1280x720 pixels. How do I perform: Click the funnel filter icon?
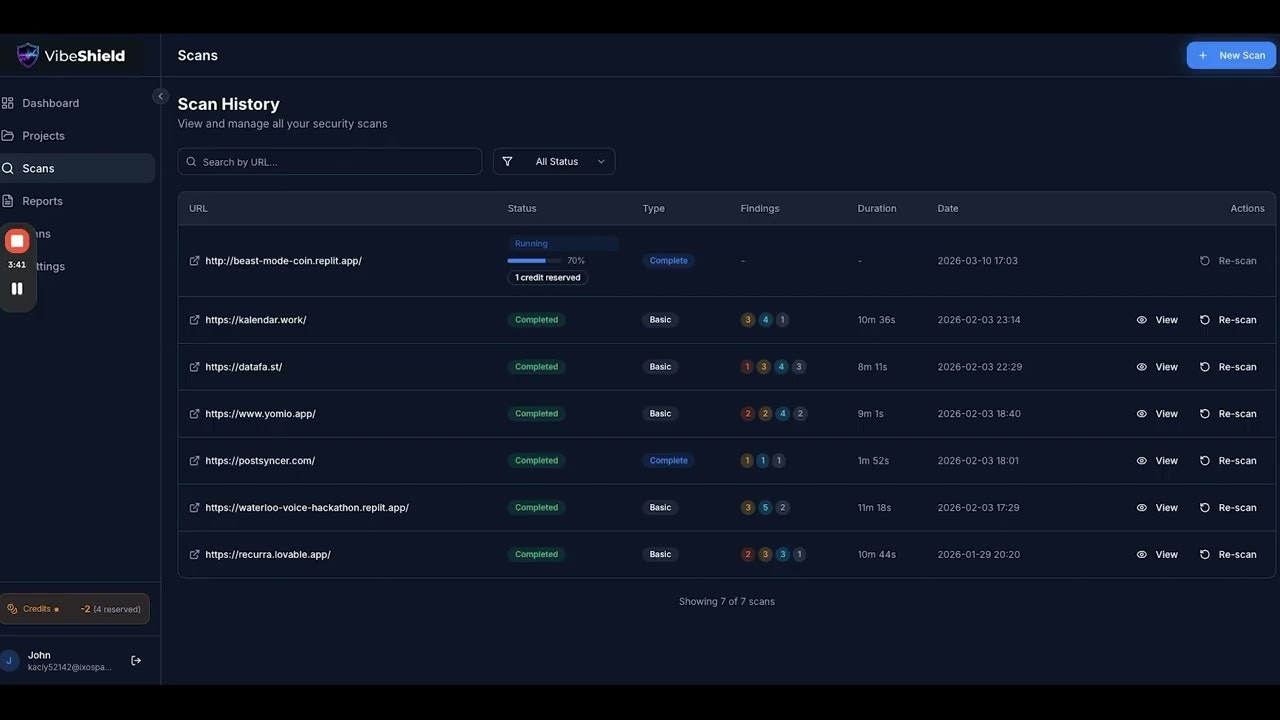click(x=507, y=162)
